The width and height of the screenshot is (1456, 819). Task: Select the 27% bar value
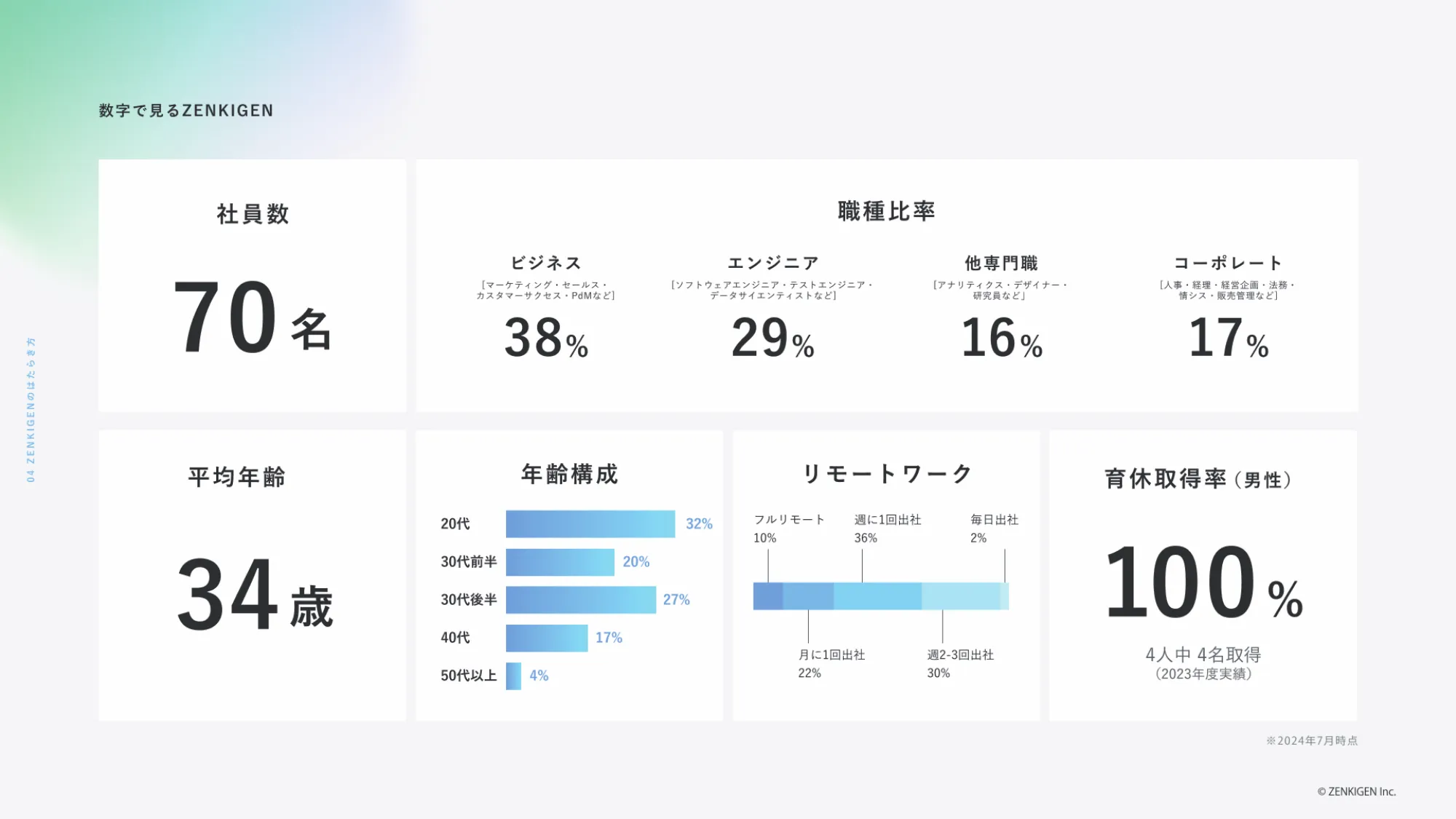676,600
